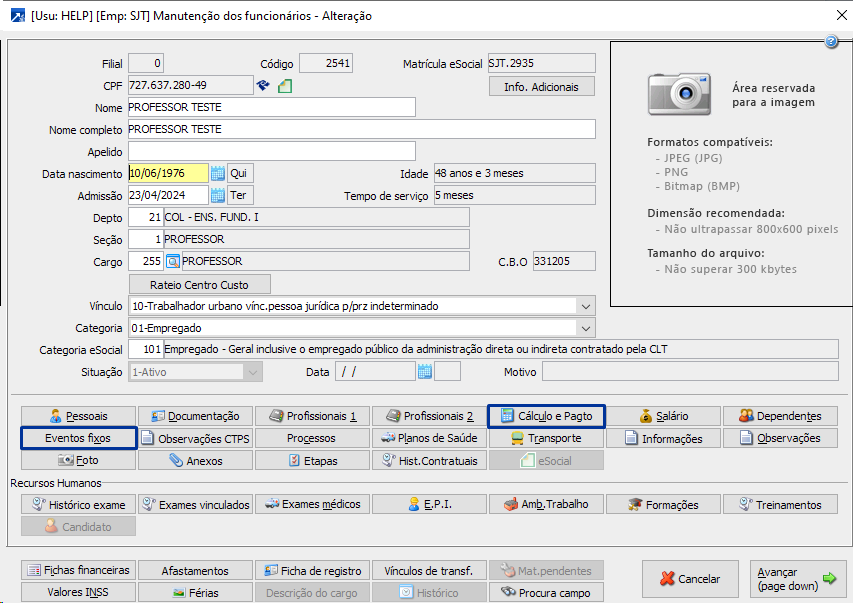
Task: Open the Férias button
Action: [x=195, y=592]
